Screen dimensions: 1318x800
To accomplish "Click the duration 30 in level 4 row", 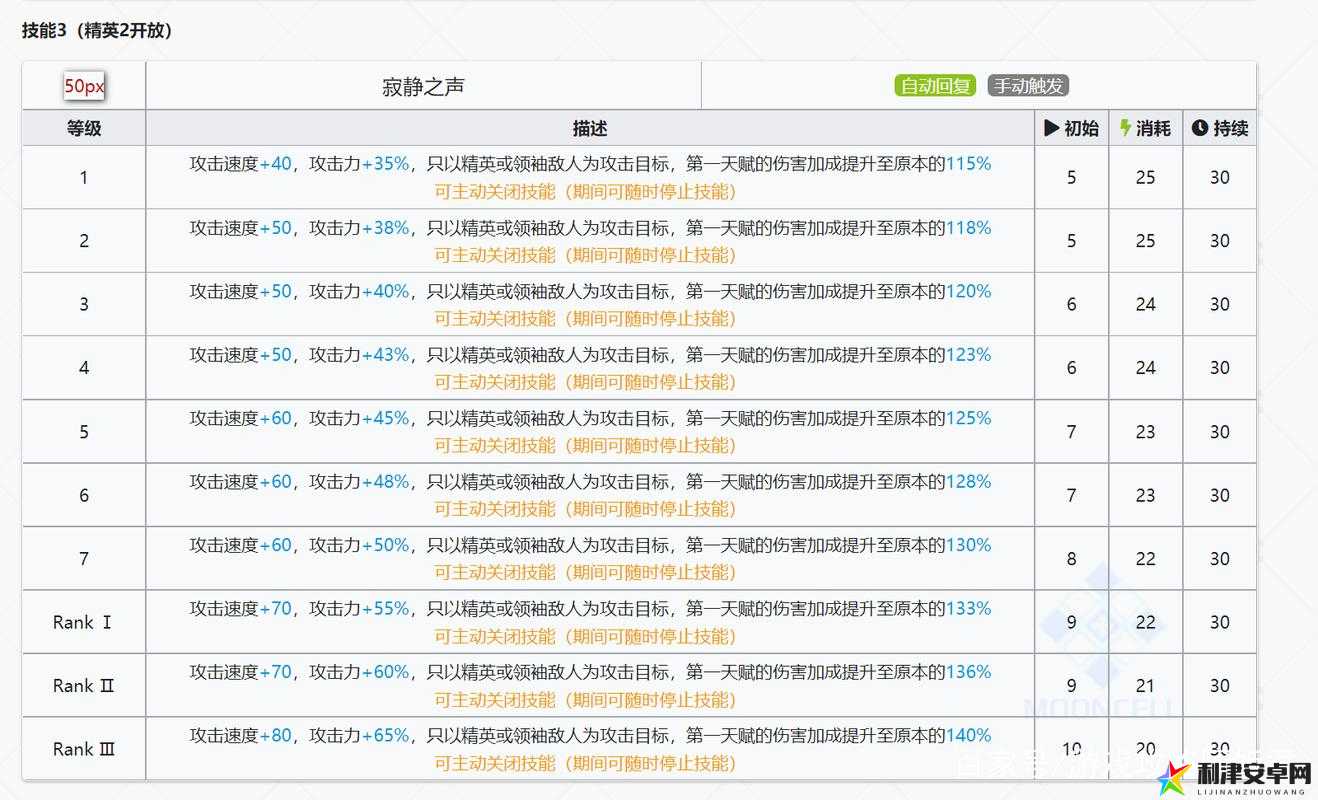I will (1219, 368).
